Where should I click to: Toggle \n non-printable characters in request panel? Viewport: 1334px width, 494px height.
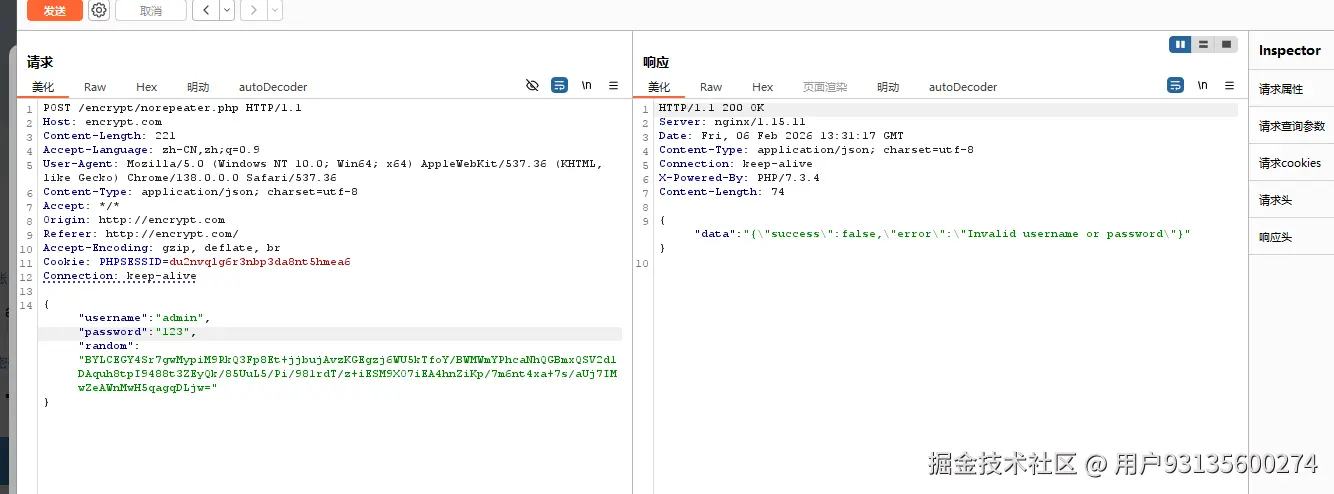[587, 86]
